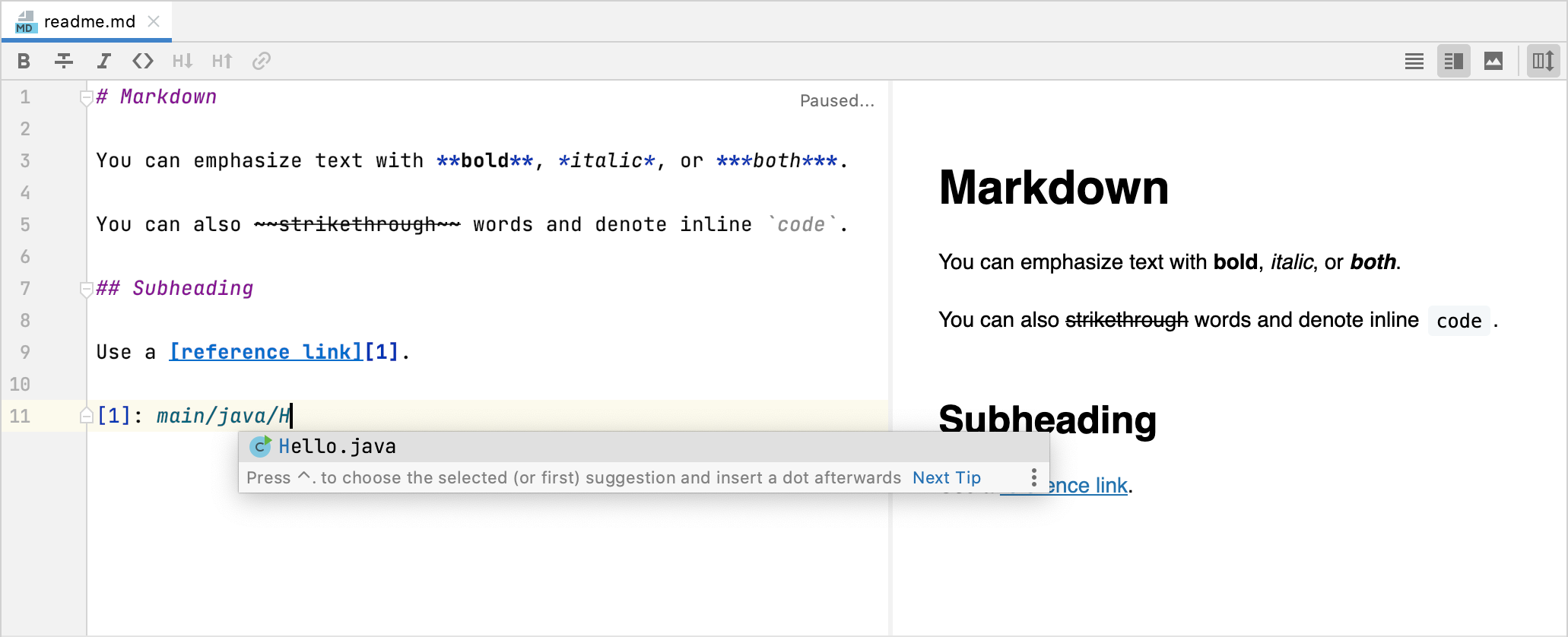Screen dimensions: 1568x637
Task: Increase header level
Action: click(222, 61)
